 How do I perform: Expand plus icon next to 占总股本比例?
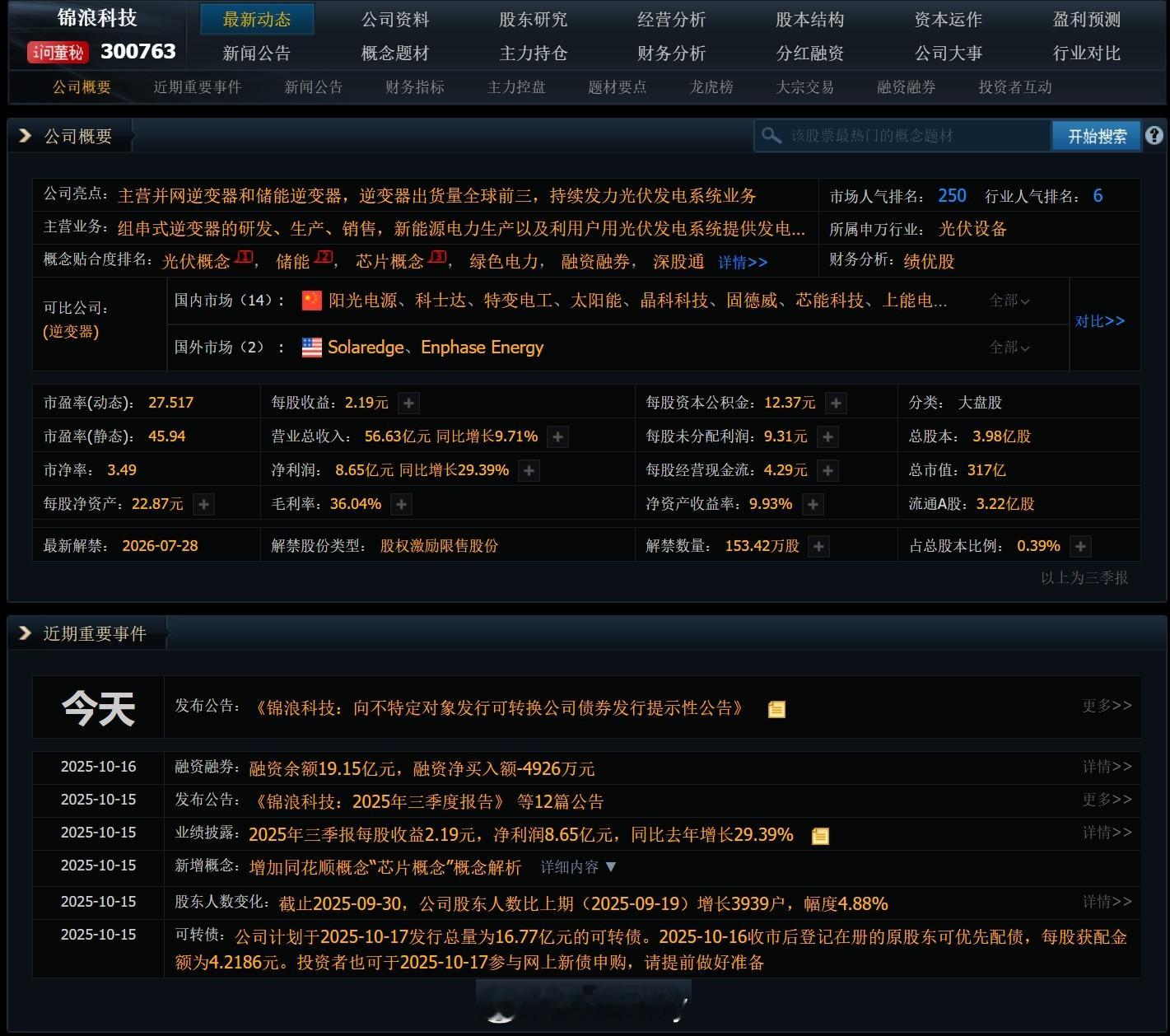pos(1080,546)
